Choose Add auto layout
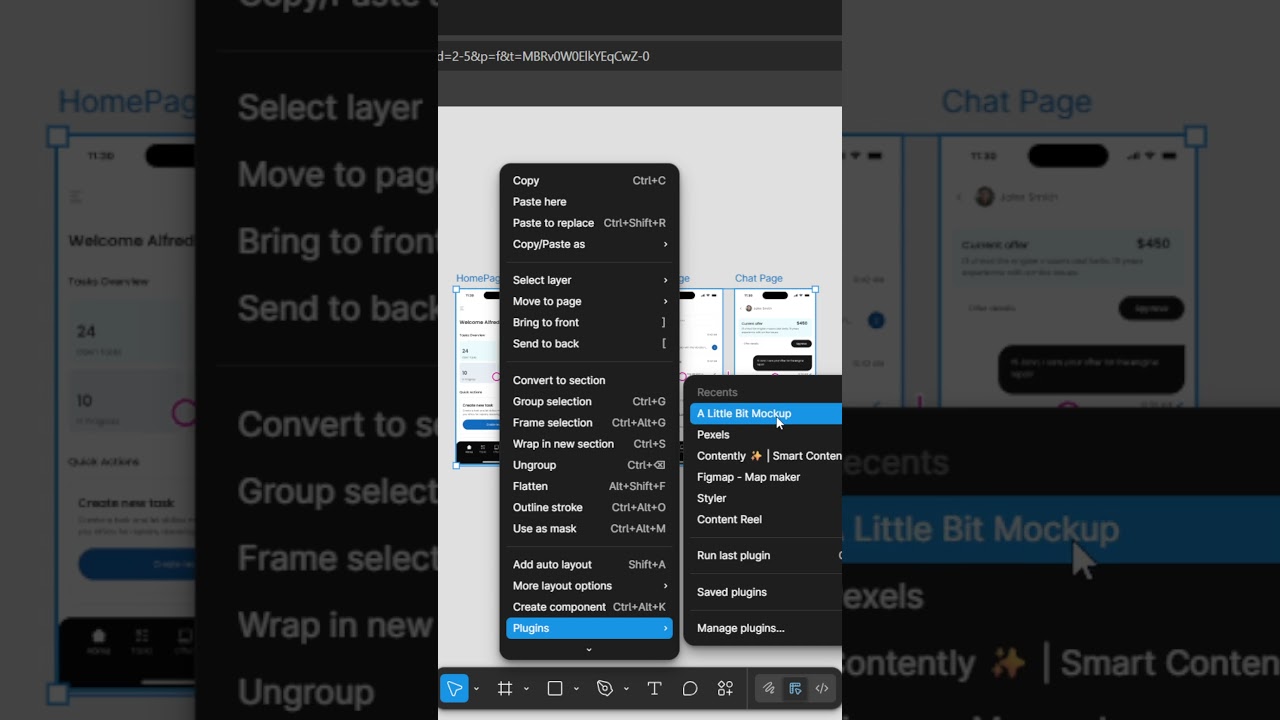This screenshot has width=1280, height=720. [x=589, y=565]
